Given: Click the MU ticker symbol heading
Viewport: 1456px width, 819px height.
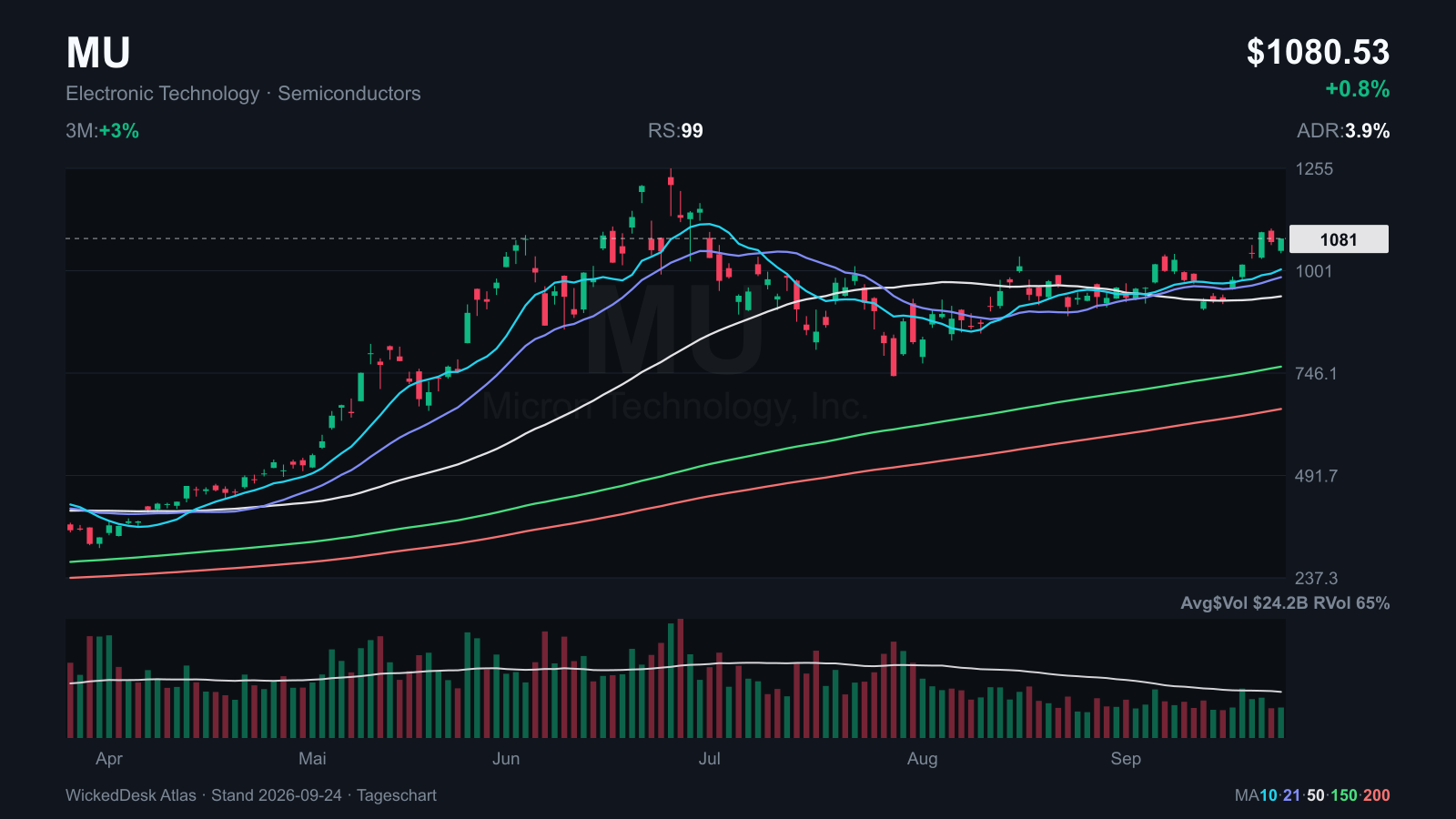Looking at the screenshot, I should 98,53.
